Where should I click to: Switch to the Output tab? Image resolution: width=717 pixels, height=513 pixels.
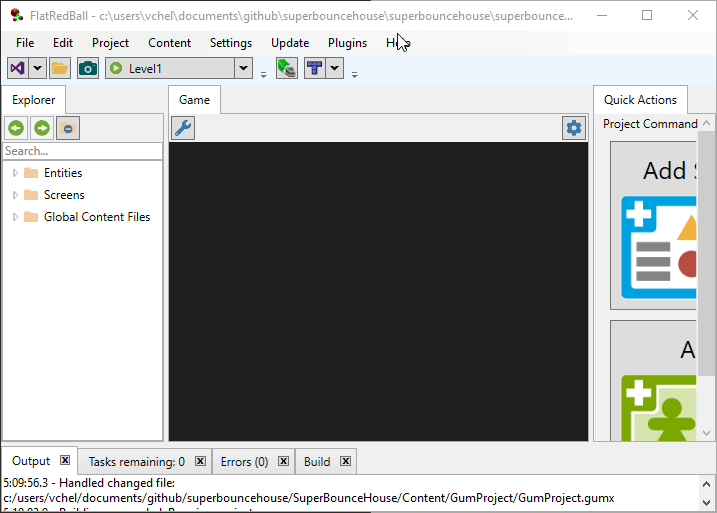(x=31, y=461)
